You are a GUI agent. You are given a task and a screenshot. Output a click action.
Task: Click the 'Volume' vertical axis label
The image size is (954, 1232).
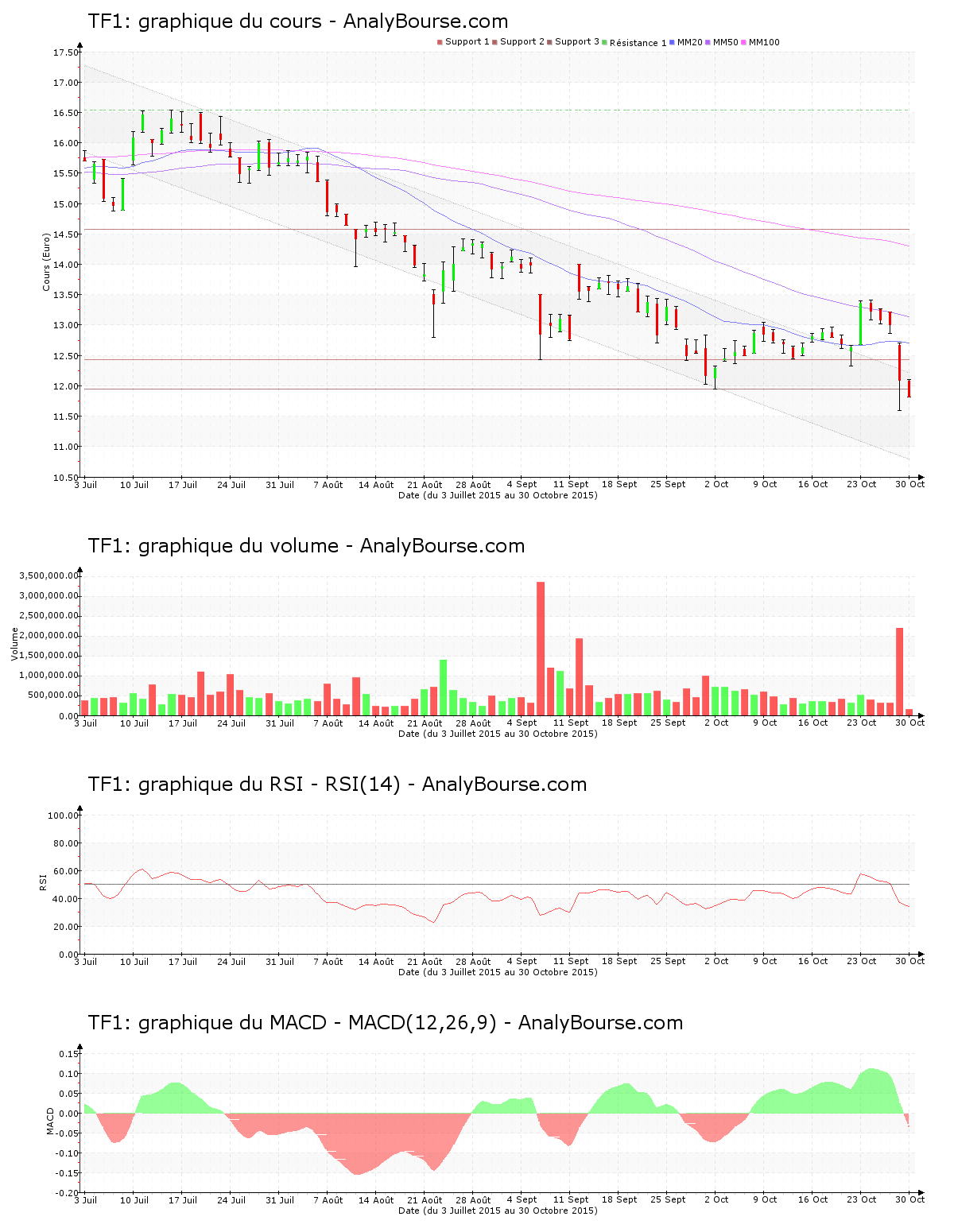[x=14, y=644]
